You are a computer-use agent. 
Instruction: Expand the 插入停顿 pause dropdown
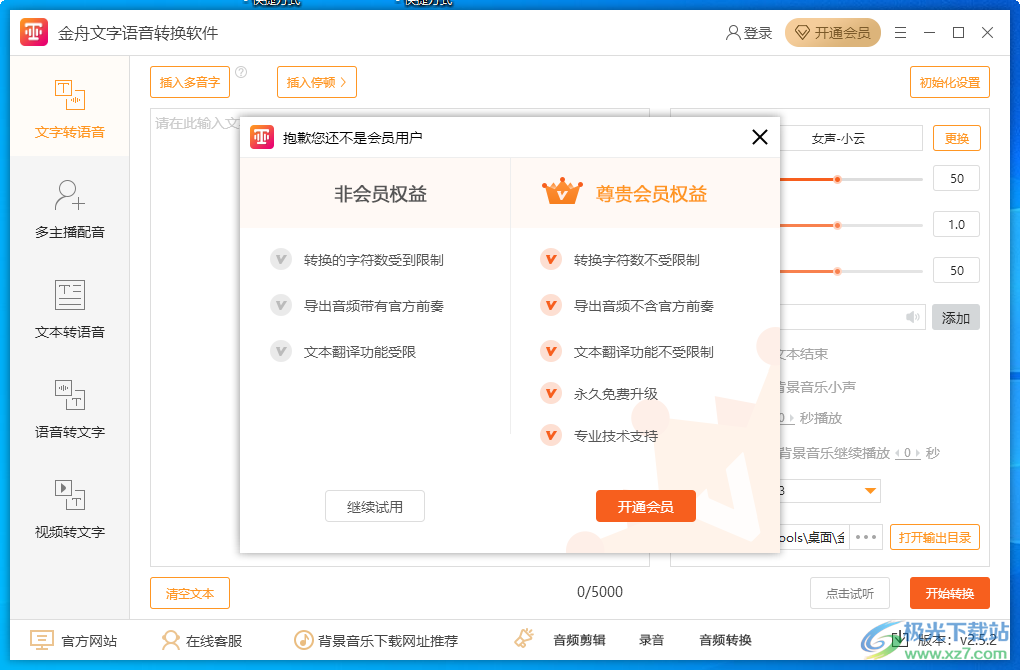(x=316, y=82)
